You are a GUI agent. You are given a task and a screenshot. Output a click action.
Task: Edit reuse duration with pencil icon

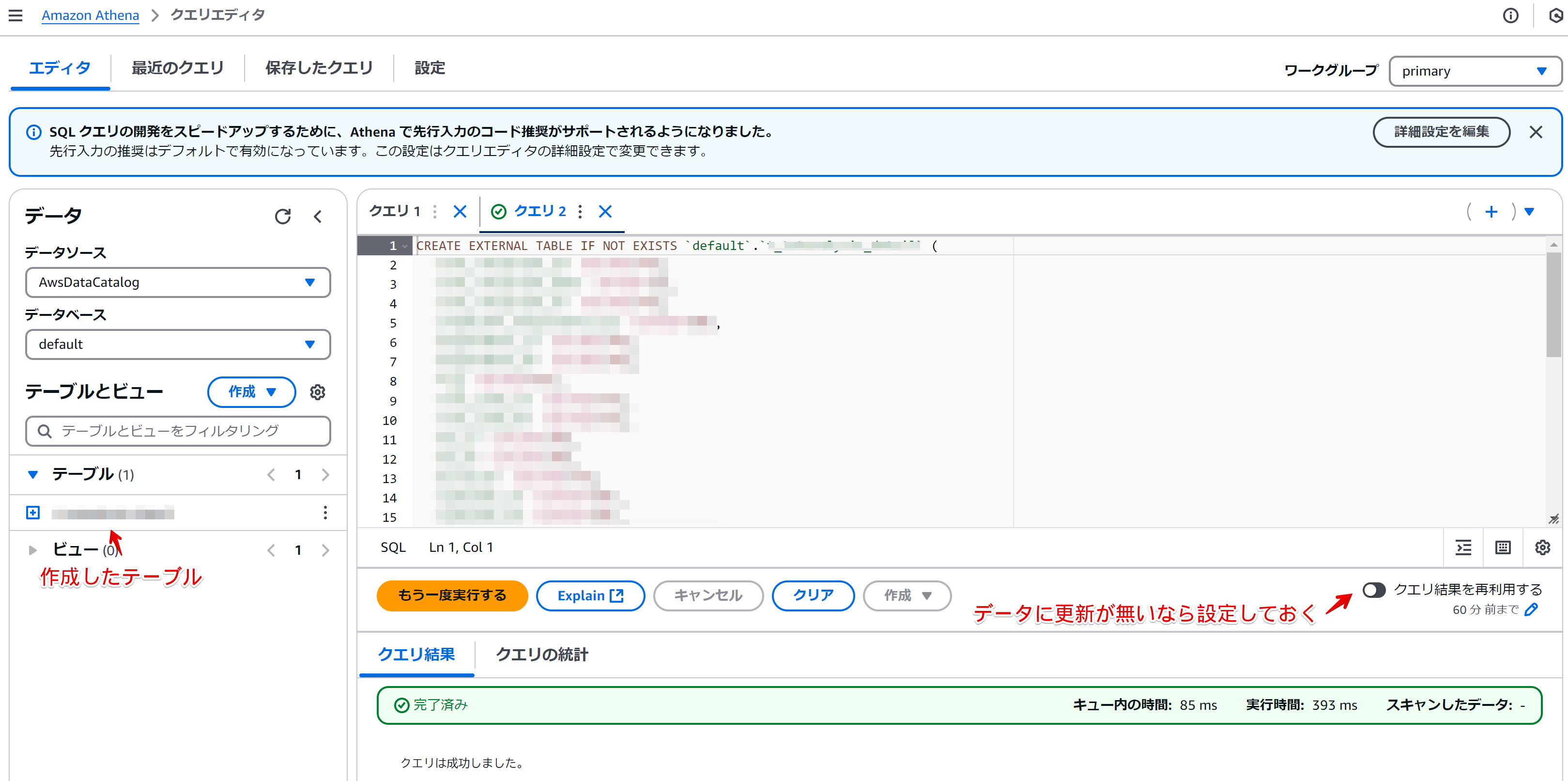pyautogui.click(x=1532, y=609)
